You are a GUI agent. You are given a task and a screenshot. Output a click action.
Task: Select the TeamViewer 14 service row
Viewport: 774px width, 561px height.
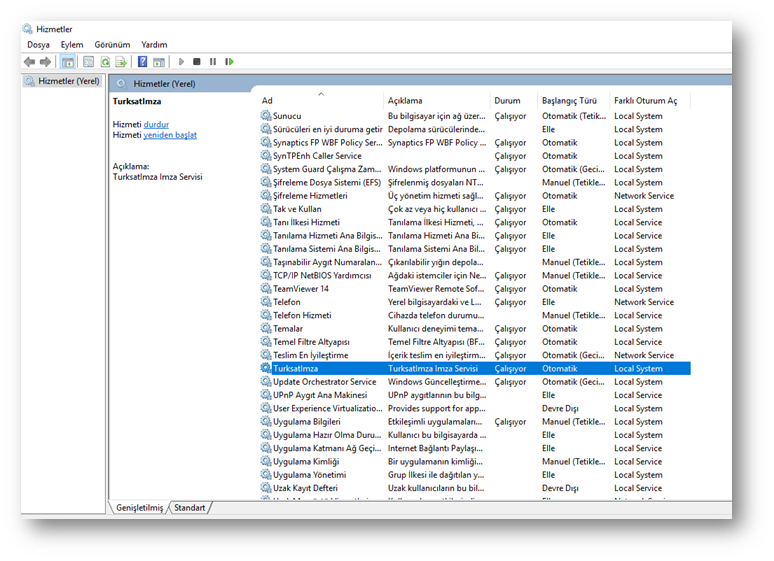pyautogui.click(x=301, y=289)
